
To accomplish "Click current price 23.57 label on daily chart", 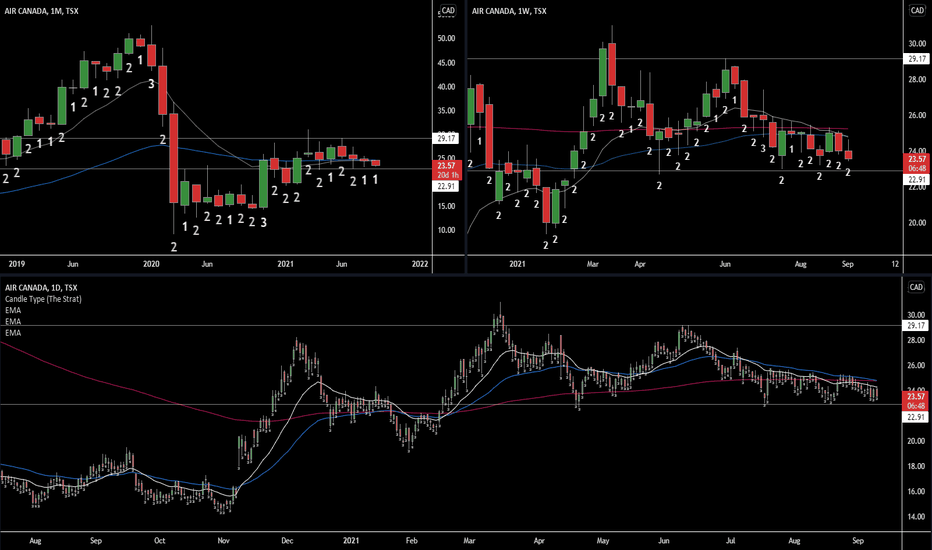I will [x=915, y=397].
